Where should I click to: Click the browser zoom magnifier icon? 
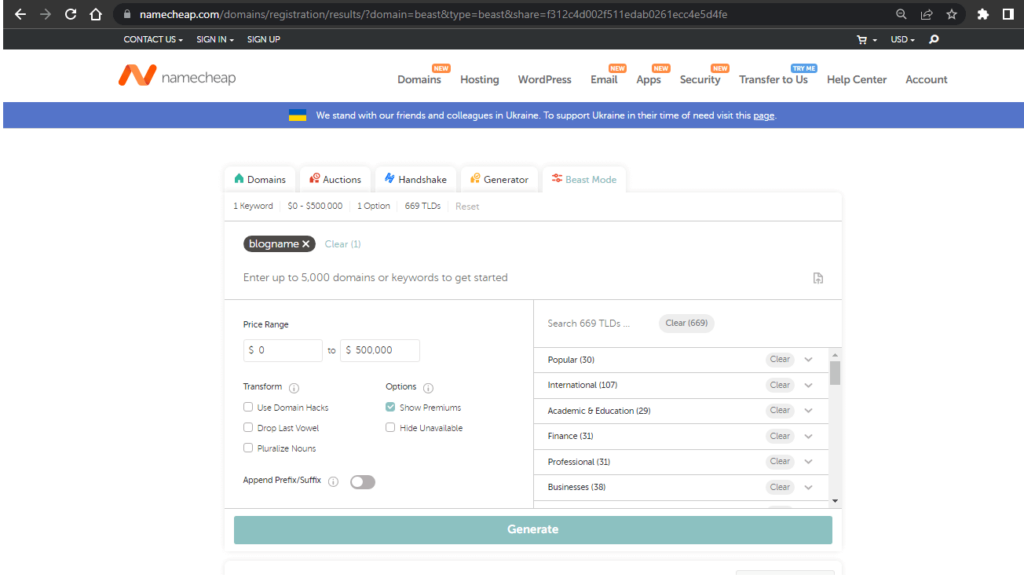coord(901,14)
